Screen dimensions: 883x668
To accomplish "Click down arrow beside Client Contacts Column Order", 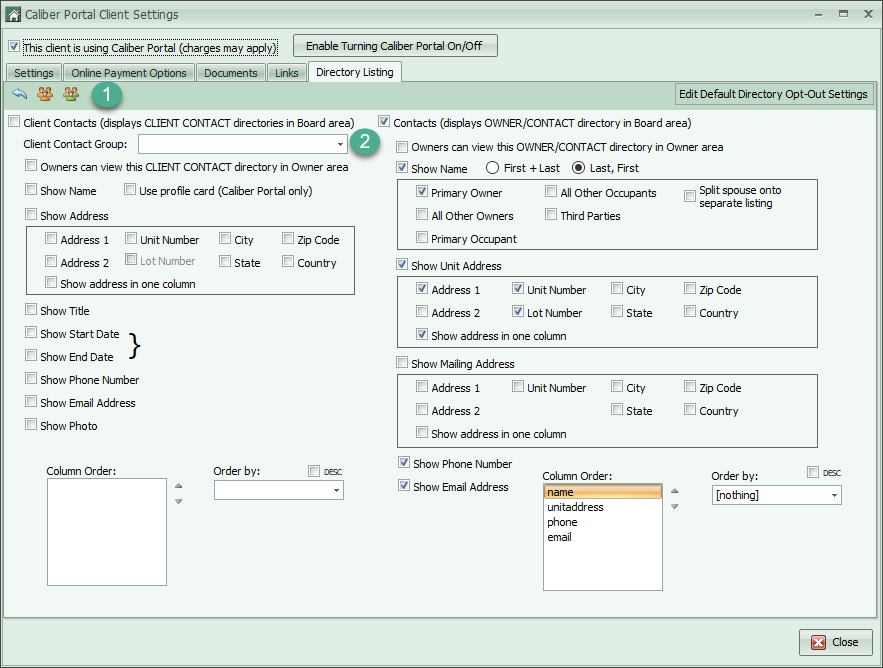I will [179, 501].
